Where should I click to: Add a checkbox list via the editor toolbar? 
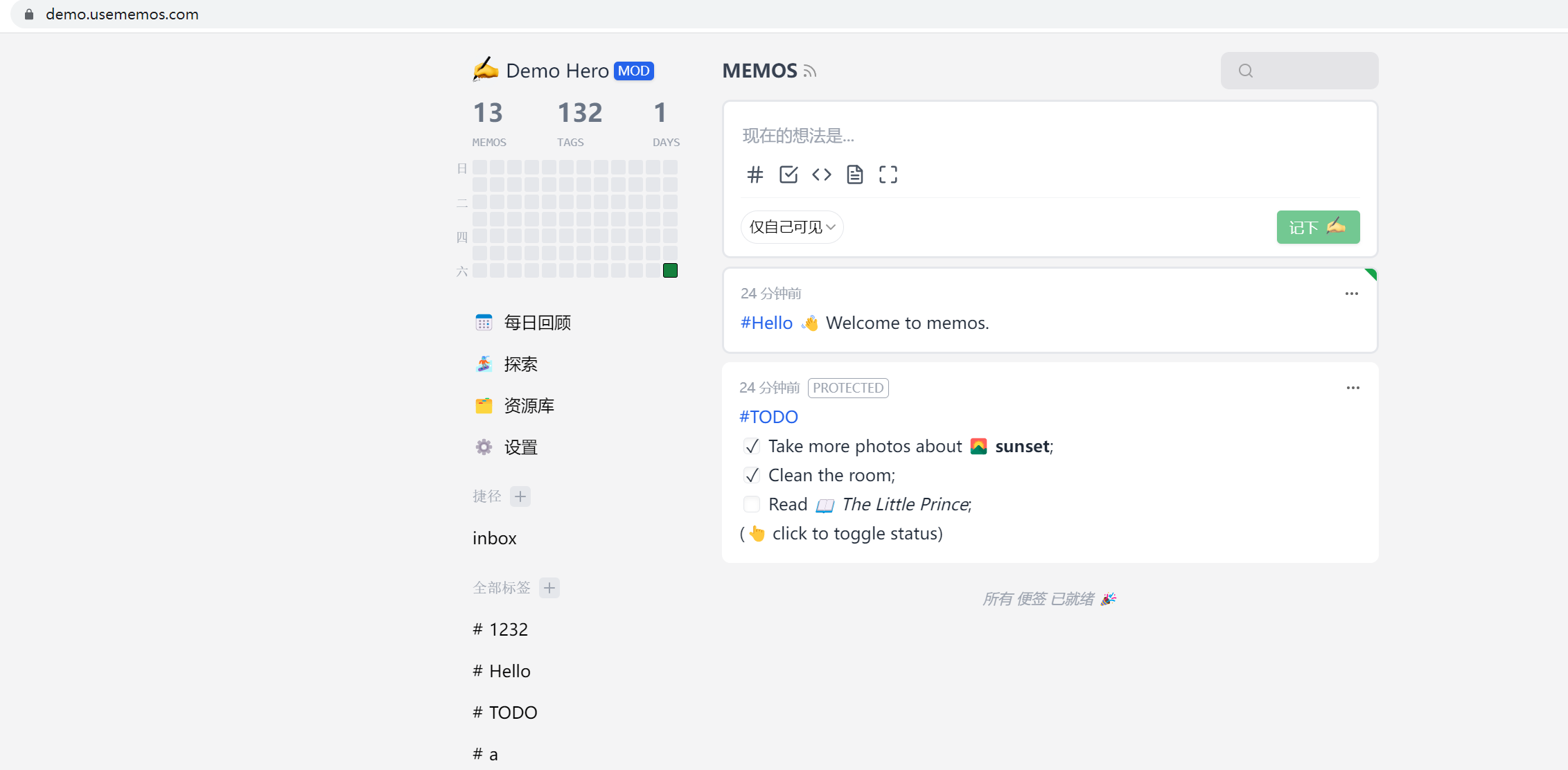tap(789, 174)
